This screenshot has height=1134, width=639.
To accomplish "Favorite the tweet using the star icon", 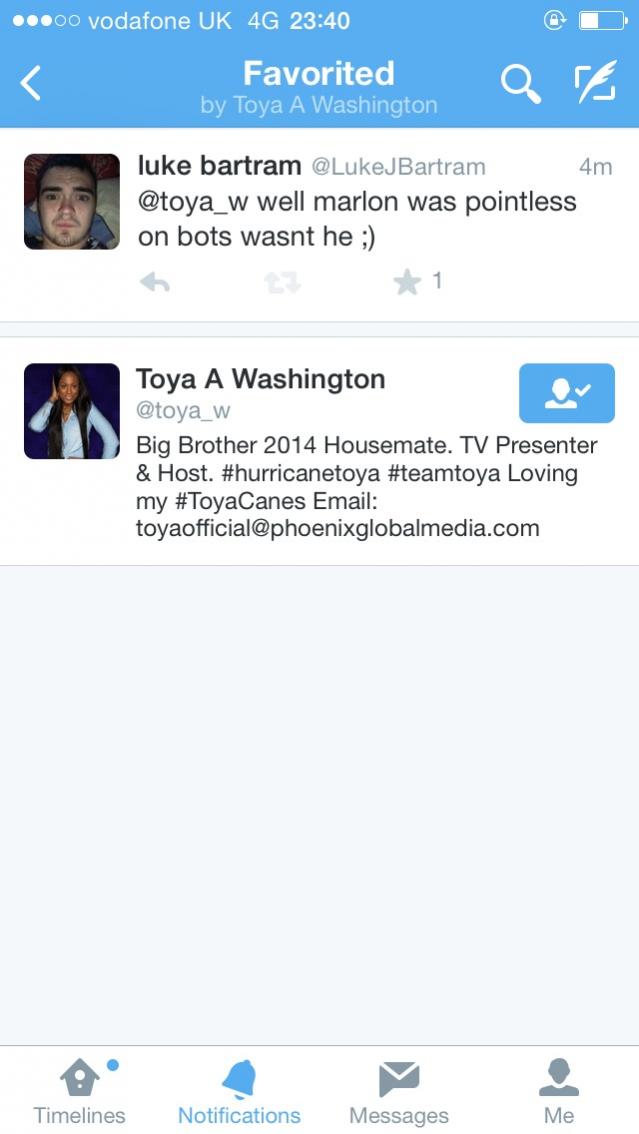I will click(x=408, y=282).
